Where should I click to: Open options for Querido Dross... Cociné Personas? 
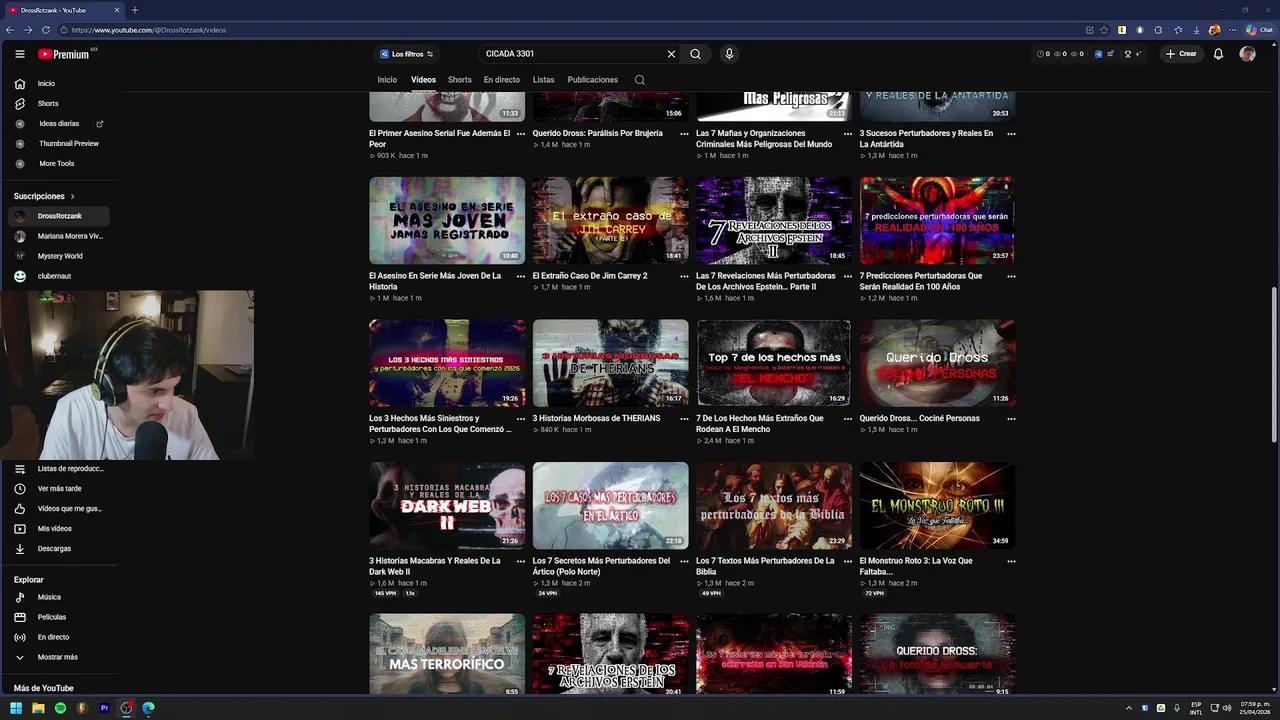[1011, 419]
